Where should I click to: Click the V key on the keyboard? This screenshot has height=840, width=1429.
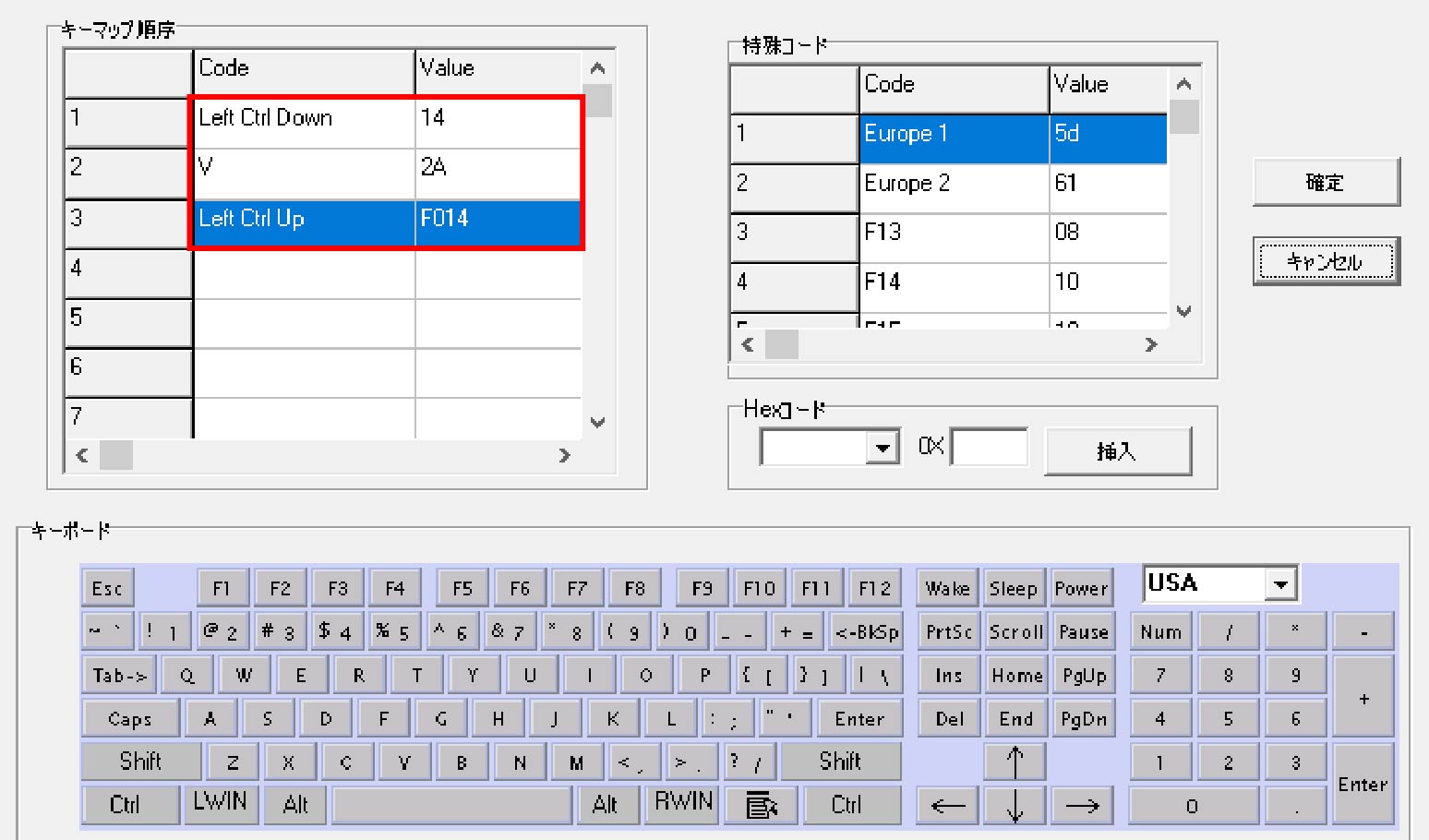[404, 762]
